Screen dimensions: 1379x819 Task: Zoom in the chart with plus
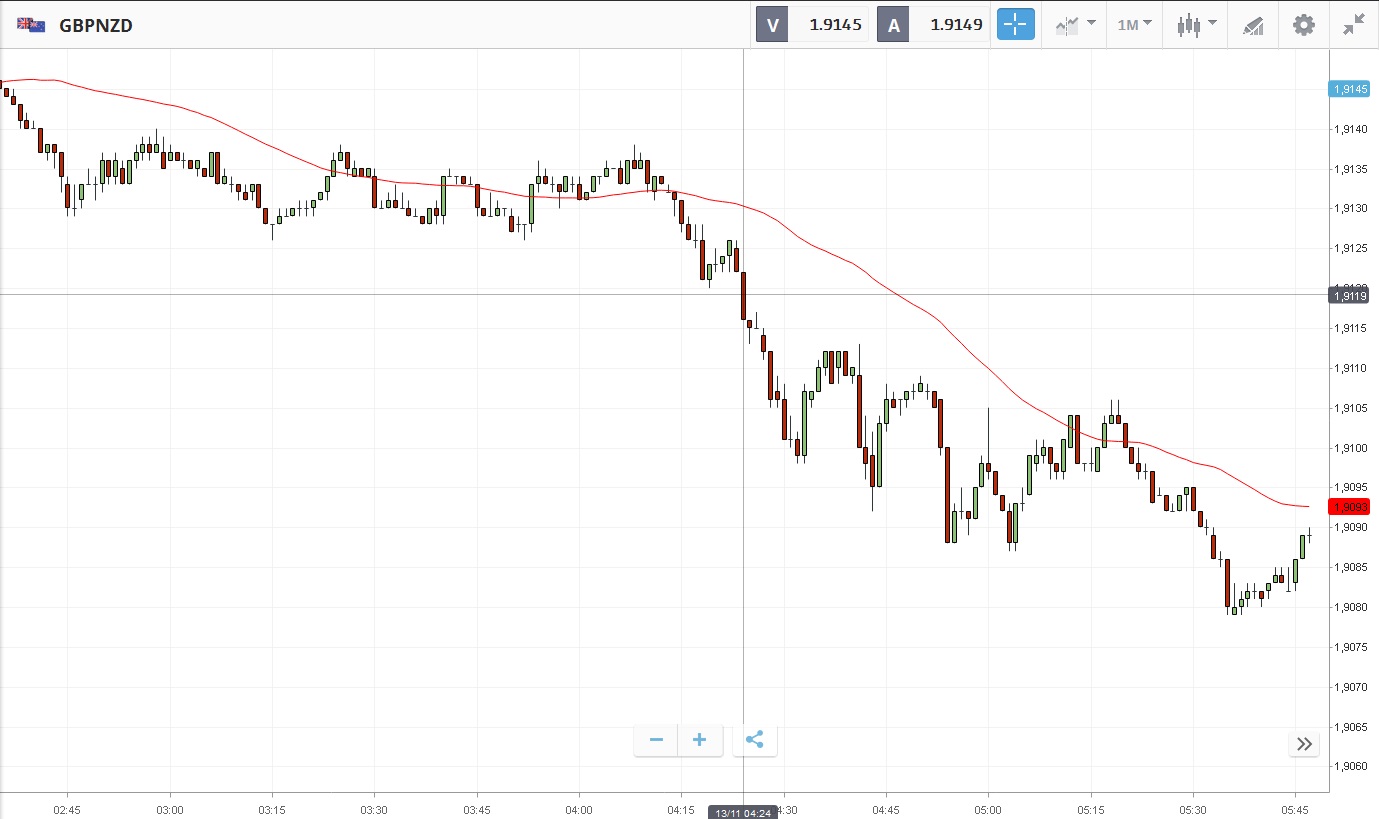[700, 740]
